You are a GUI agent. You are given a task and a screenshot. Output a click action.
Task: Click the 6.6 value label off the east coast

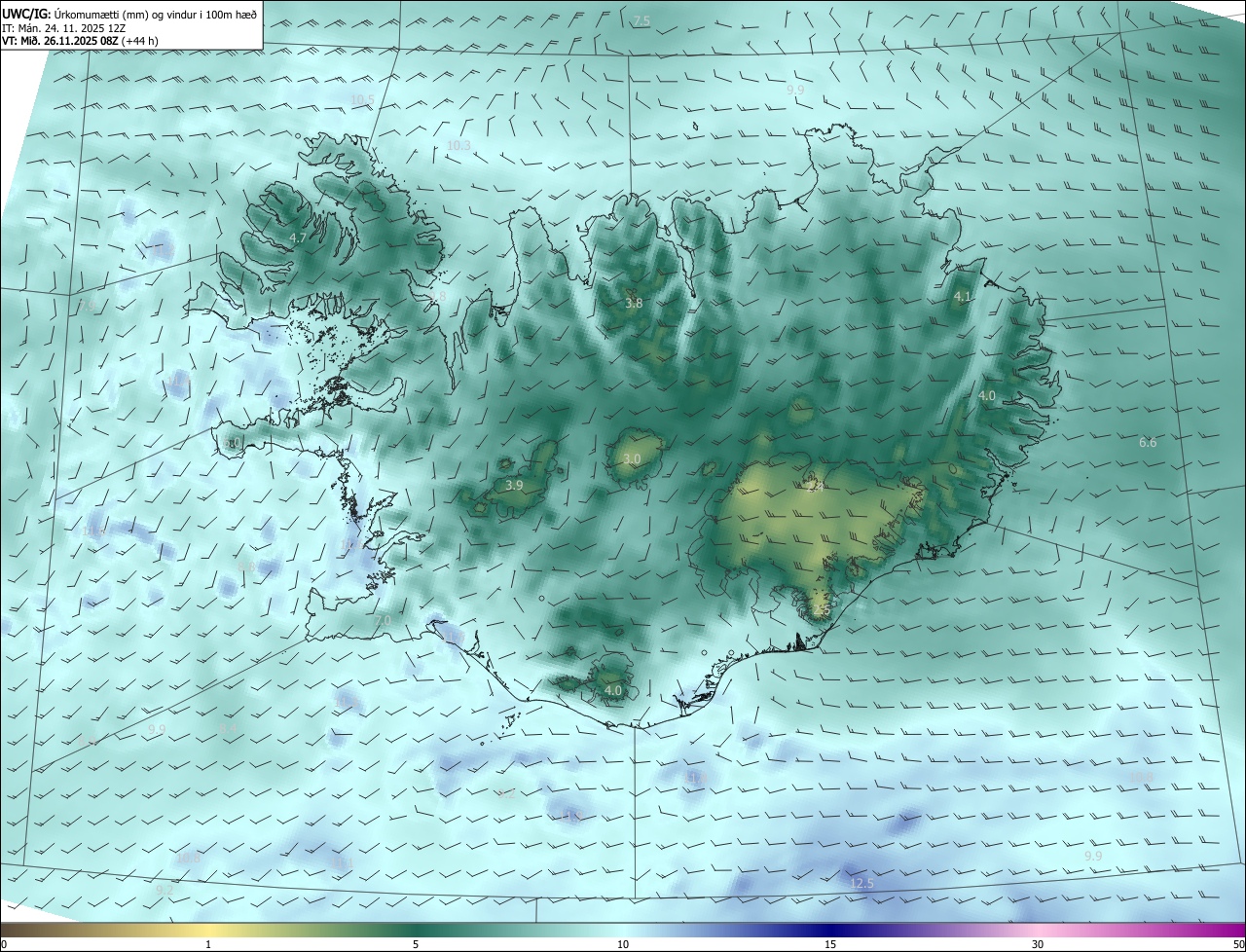[x=1149, y=443]
